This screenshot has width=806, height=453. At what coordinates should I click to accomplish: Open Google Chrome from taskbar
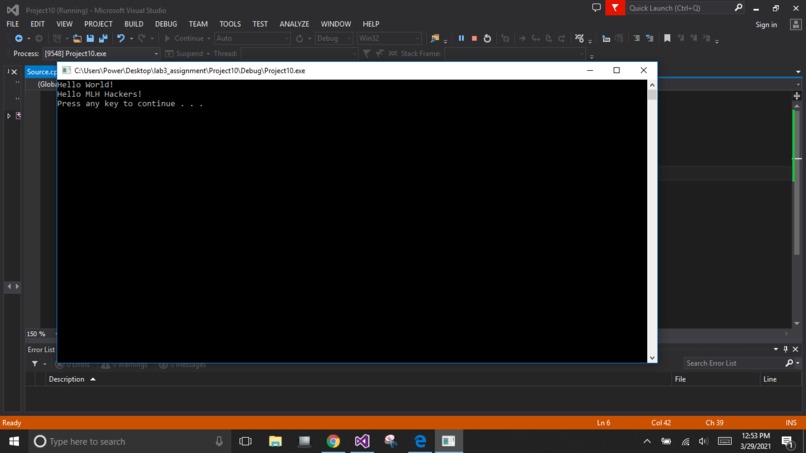[333, 441]
